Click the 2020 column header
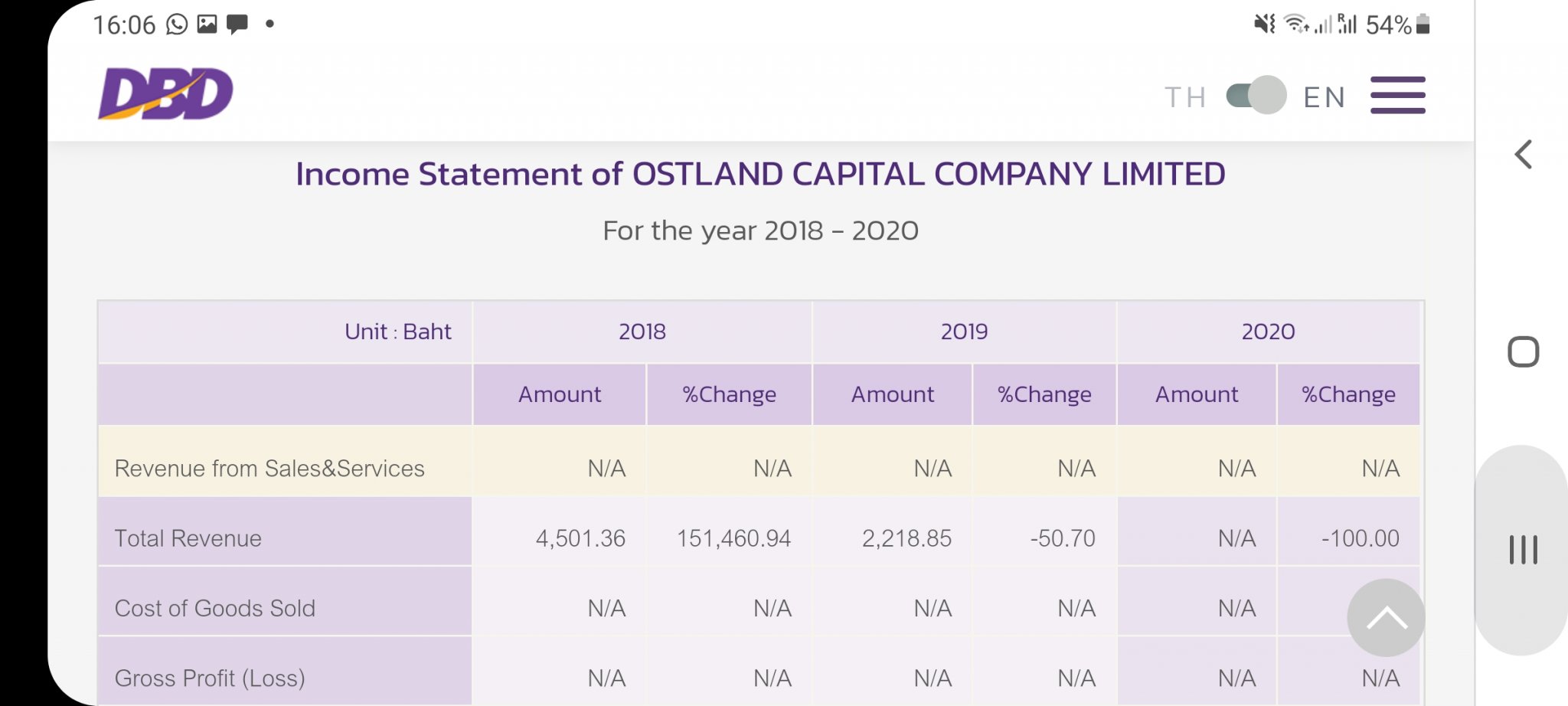Screen dimensions: 1568x706 click(1268, 332)
